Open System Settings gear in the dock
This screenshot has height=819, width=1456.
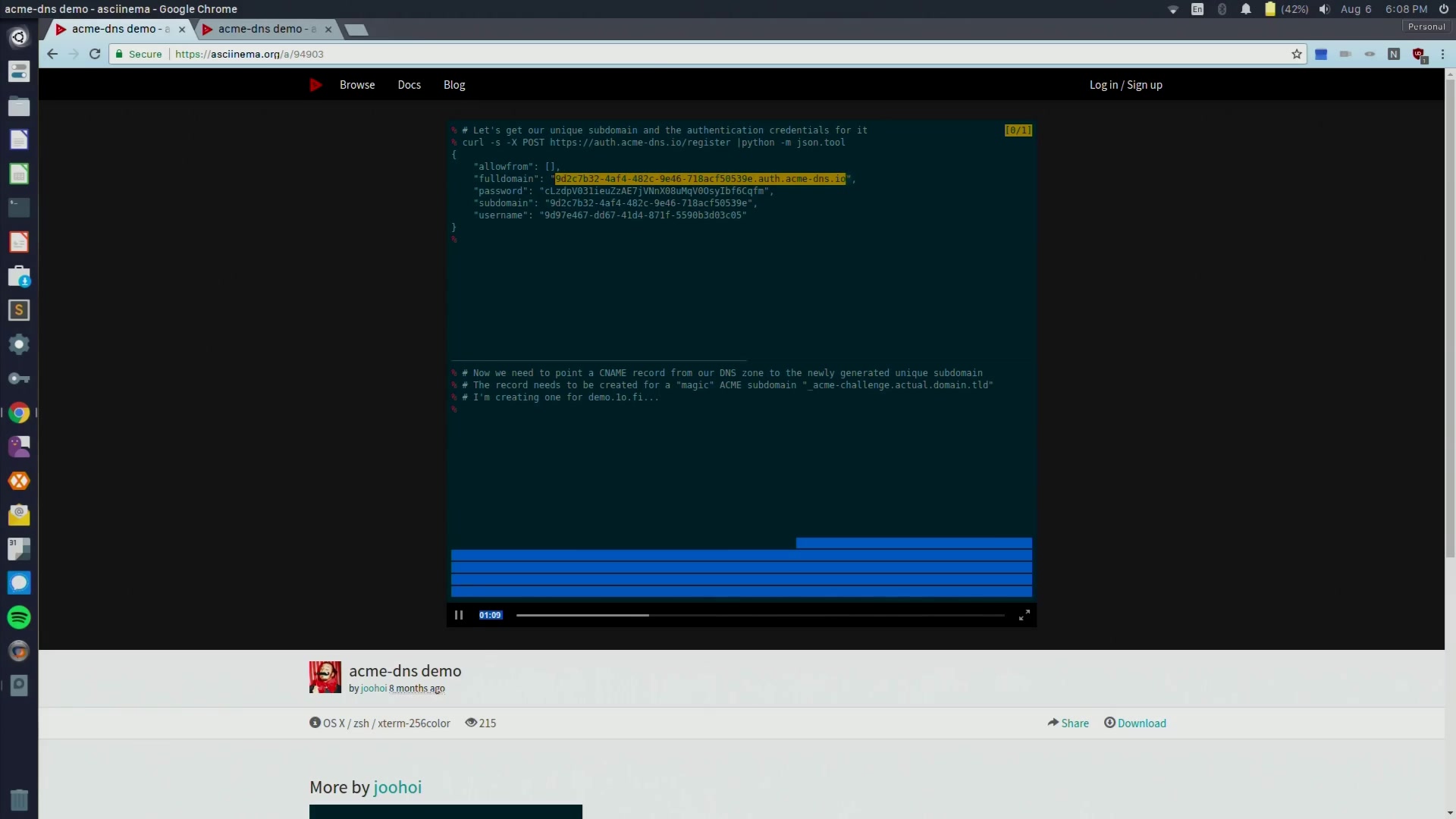19,344
